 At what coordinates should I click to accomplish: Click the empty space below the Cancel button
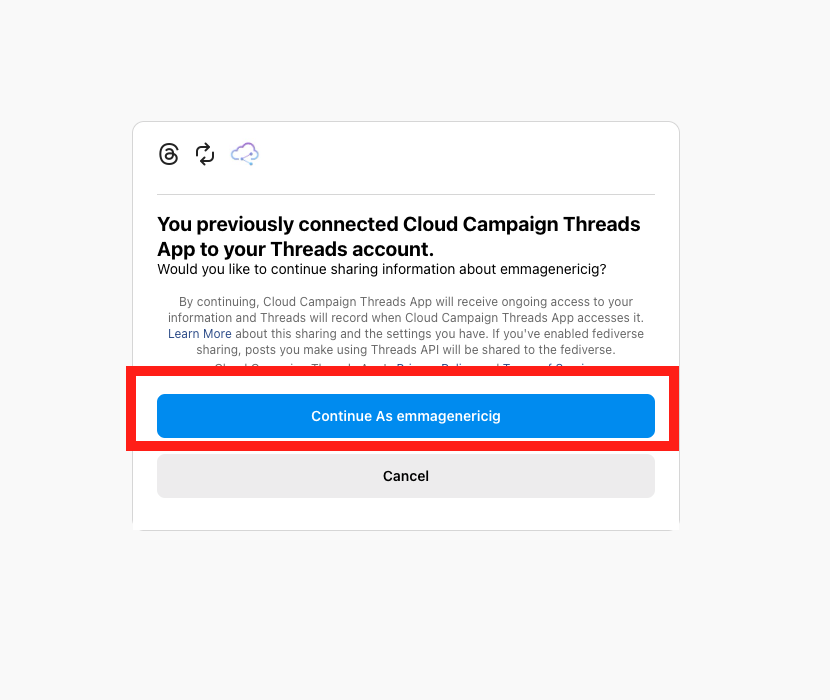point(405,514)
